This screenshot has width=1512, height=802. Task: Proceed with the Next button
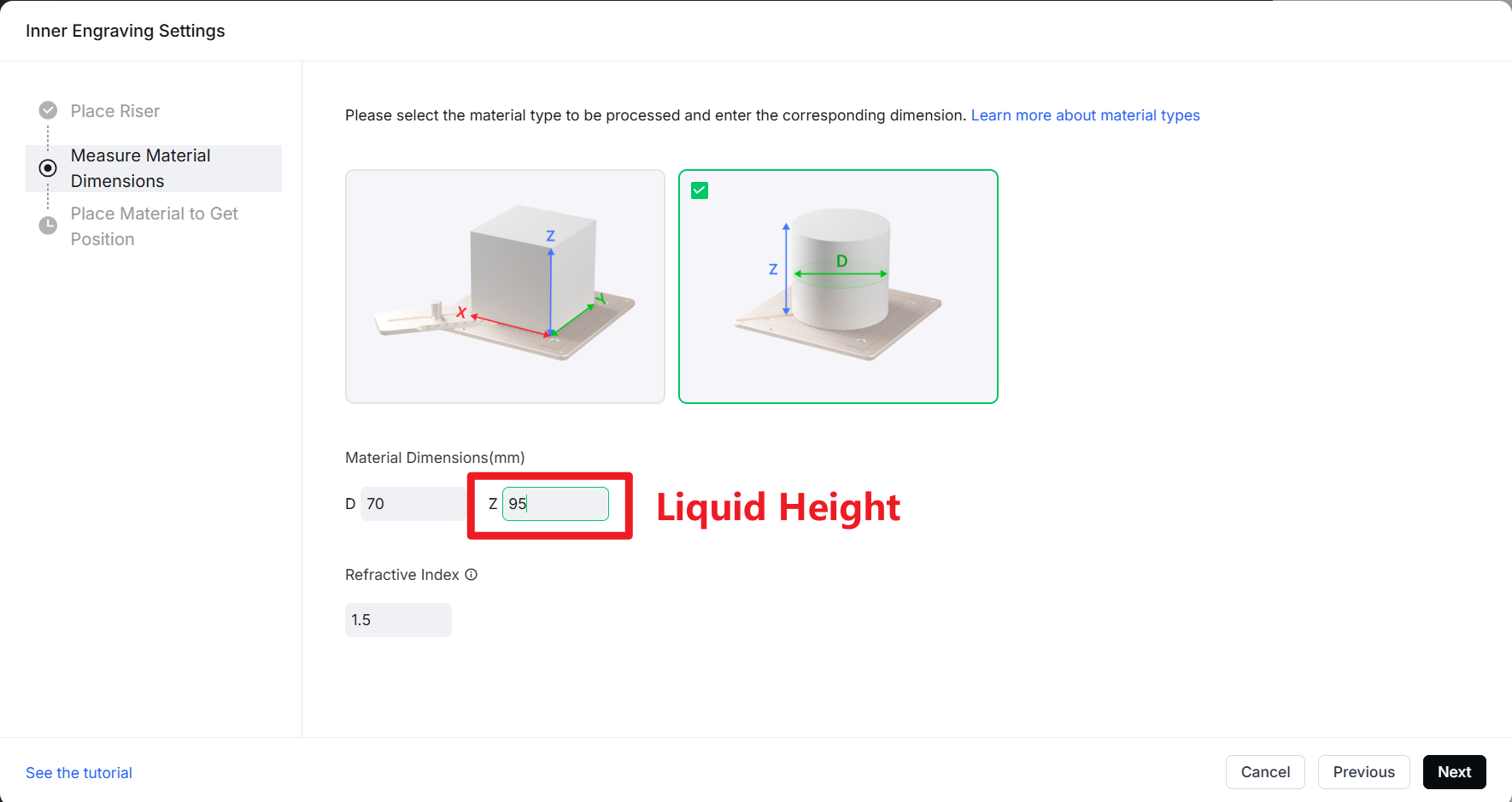click(1454, 772)
